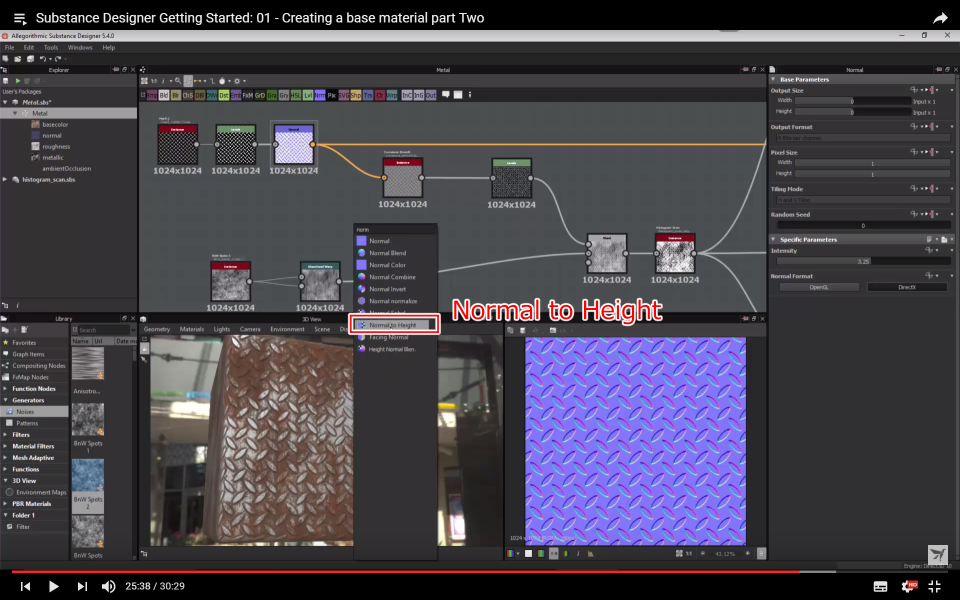Add a Normal (Nrm) node from toolbar

coord(320,96)
